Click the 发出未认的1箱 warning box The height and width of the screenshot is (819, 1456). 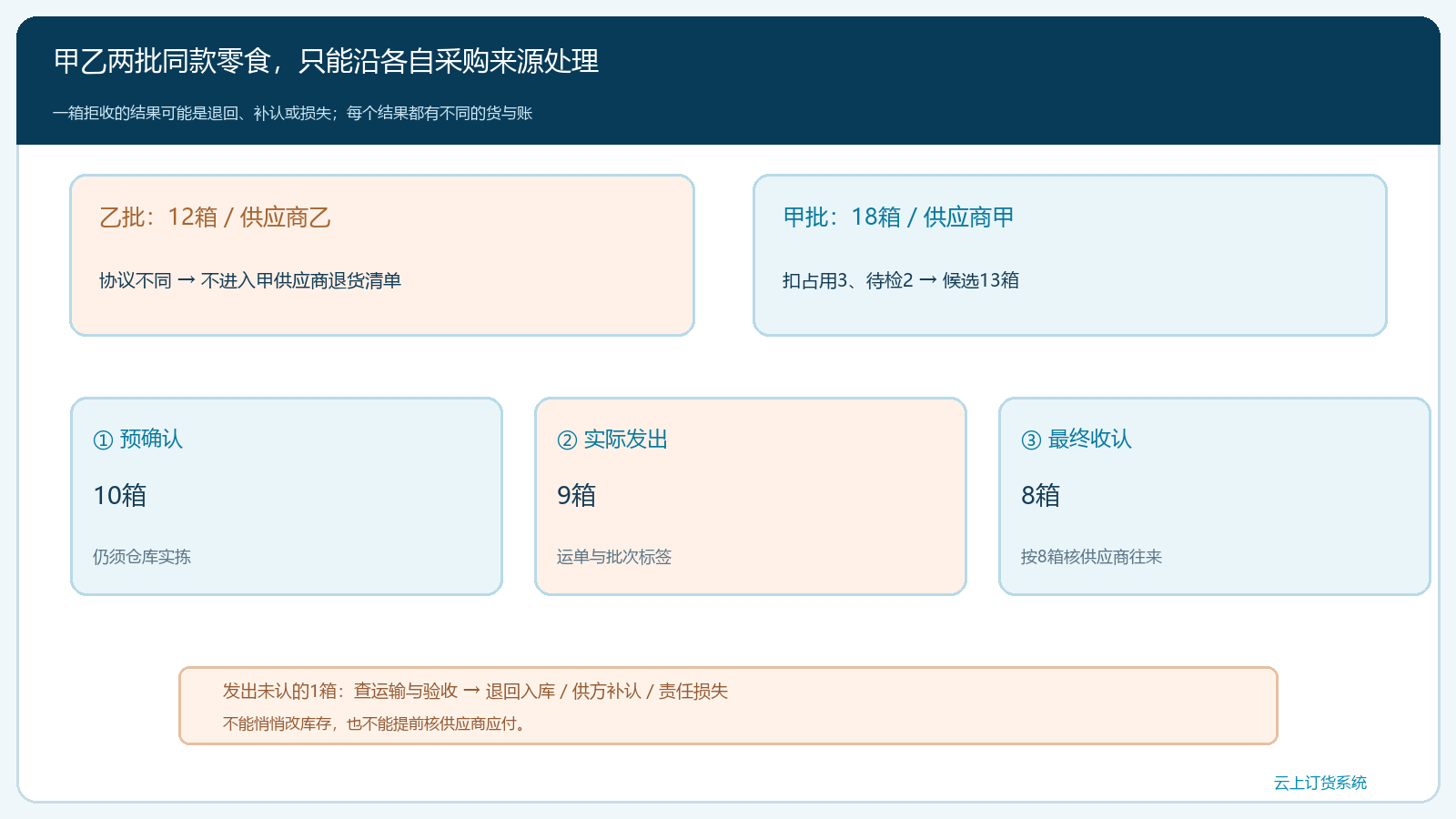(728, 705)
